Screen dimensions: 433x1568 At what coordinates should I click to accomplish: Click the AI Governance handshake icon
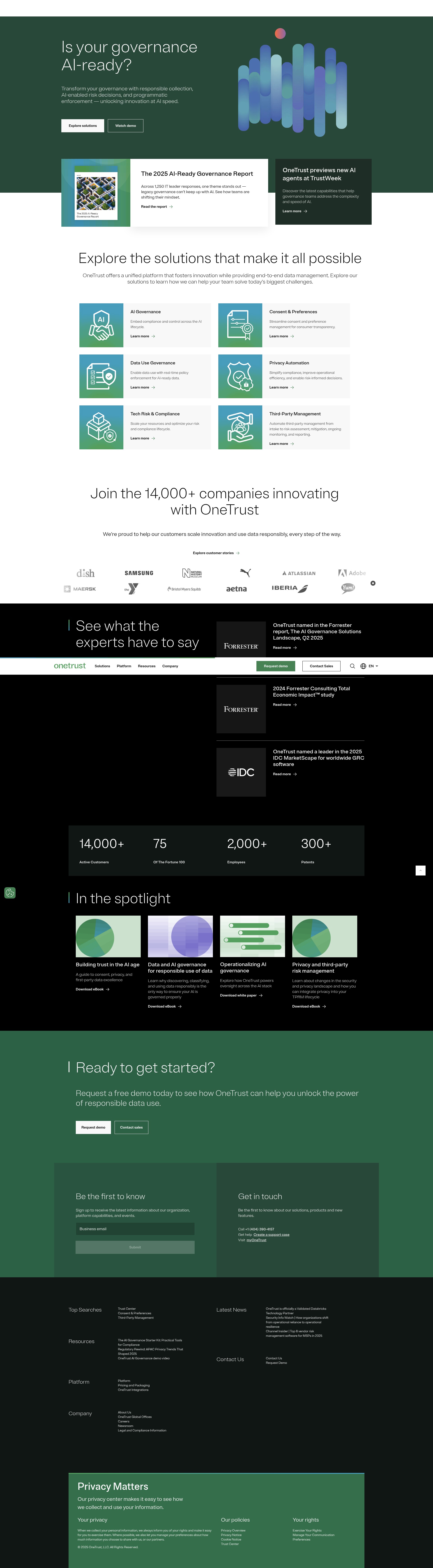pos(101,325)
